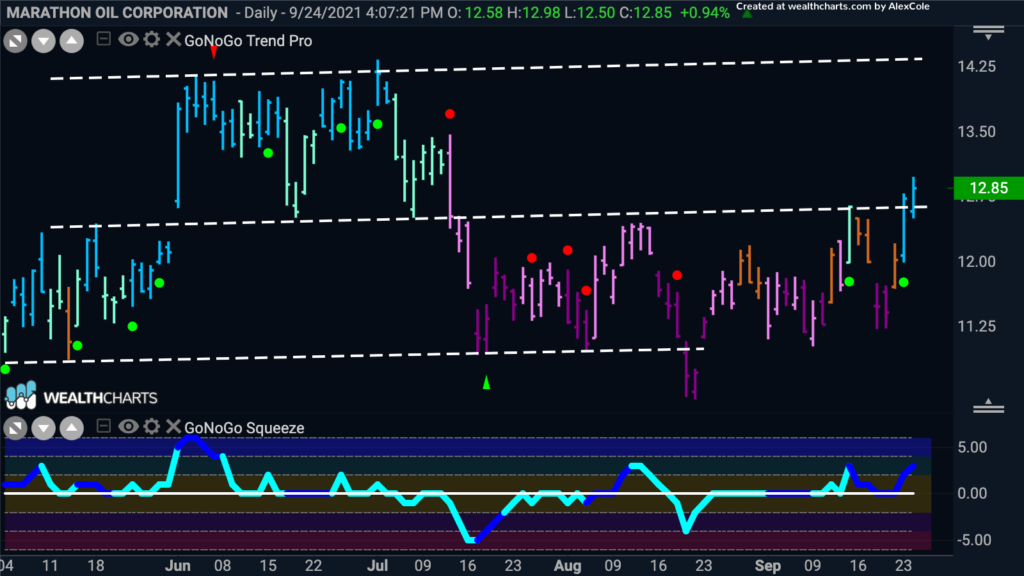Click the Aug date label
Viewport: 1024px width, 576px height.
(x=568, y=566)
